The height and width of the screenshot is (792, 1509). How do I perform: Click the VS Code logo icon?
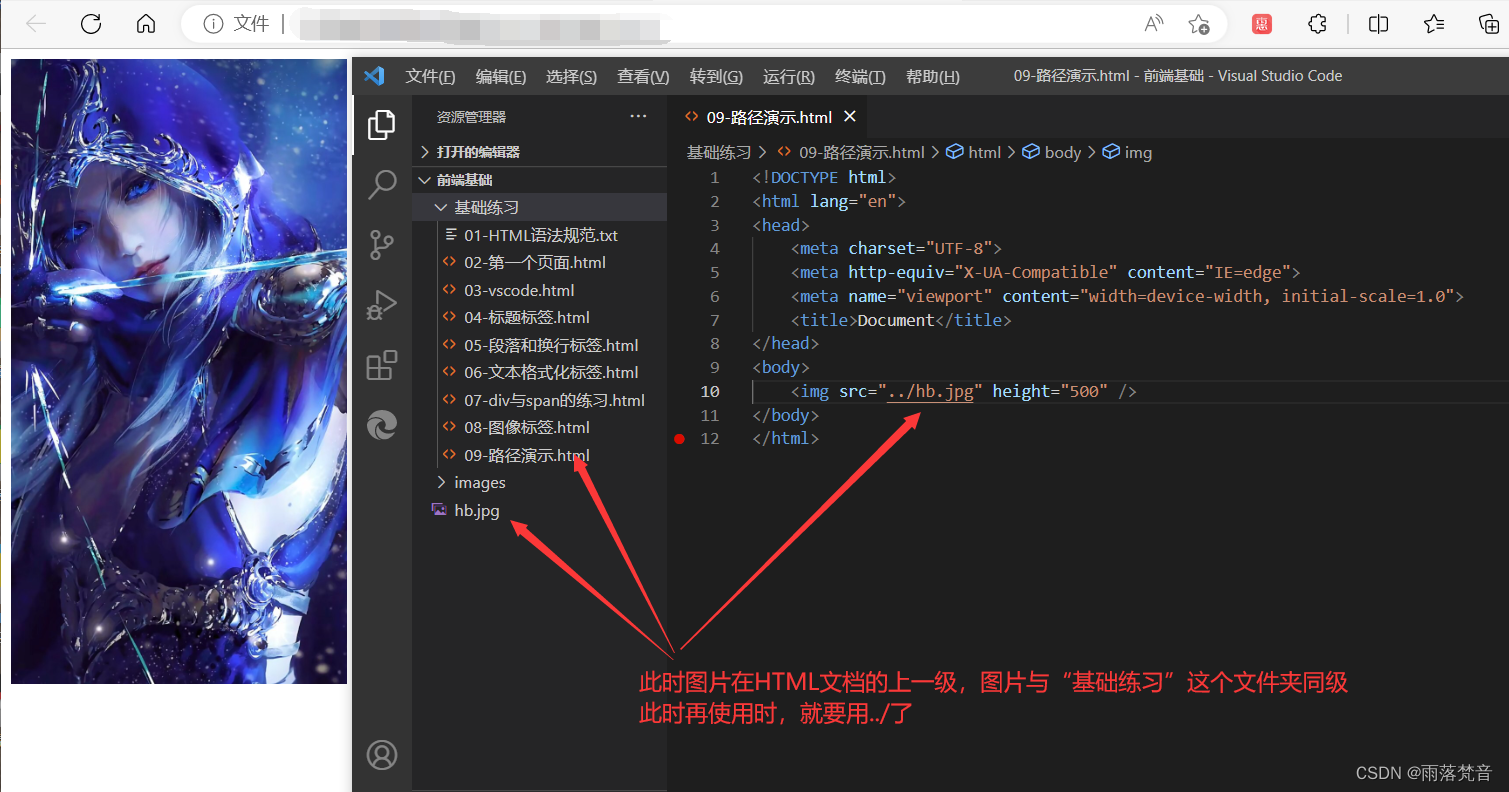click(x=374, y=76)
